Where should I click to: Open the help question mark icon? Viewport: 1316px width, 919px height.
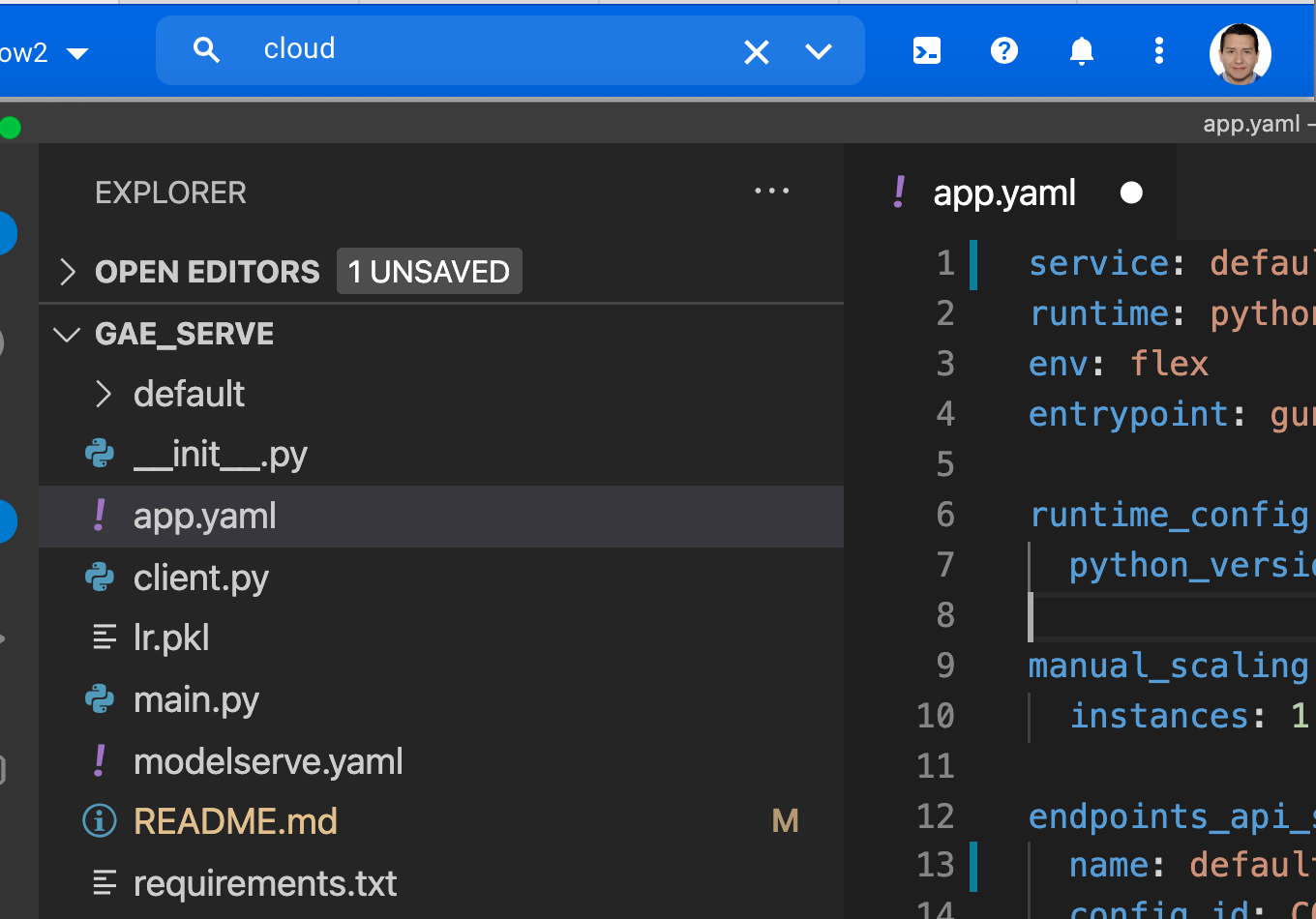pos(1004,50)
